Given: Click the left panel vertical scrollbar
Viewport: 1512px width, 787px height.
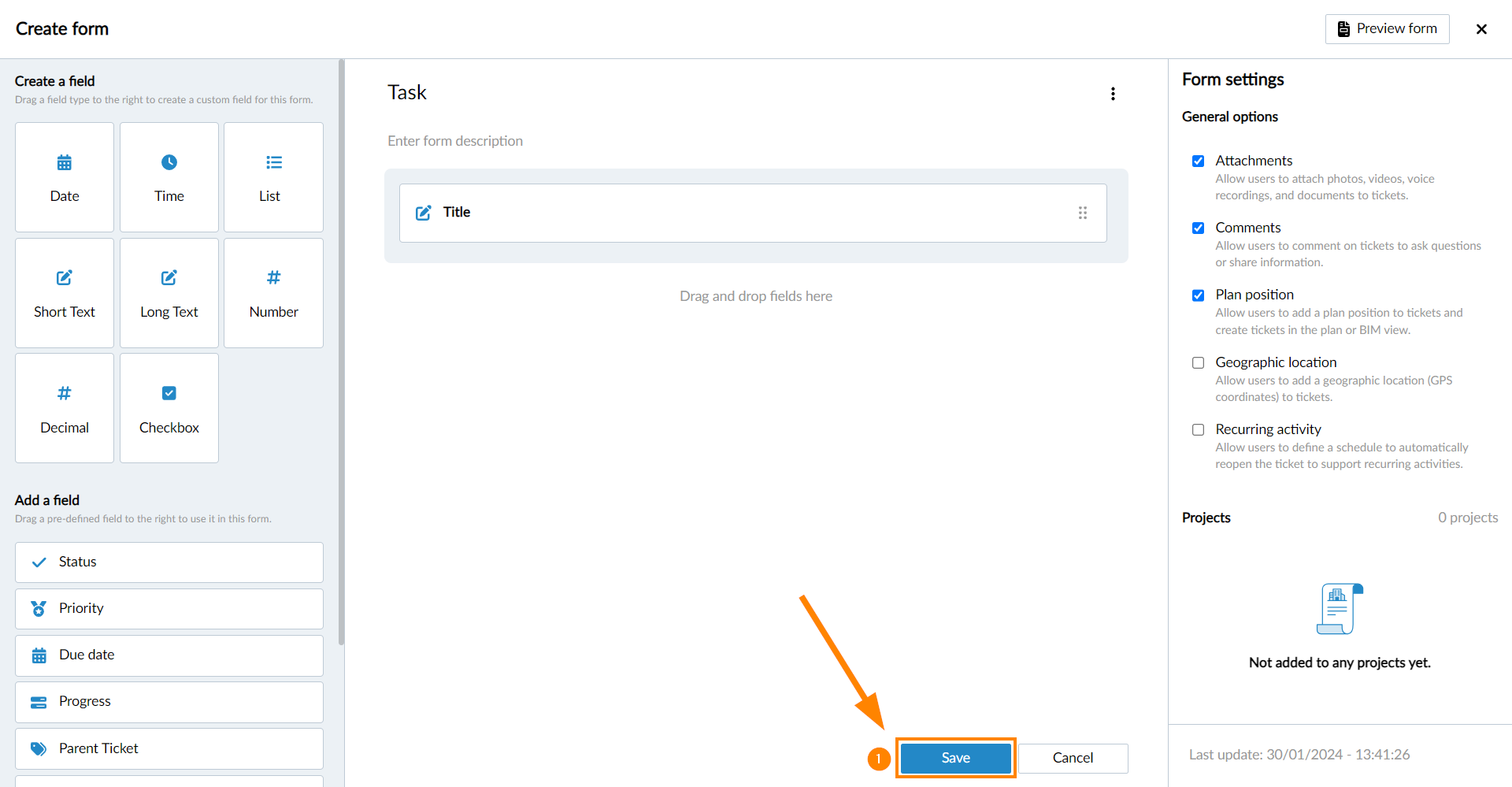Looking at the screenshot, I should [341, 355].
